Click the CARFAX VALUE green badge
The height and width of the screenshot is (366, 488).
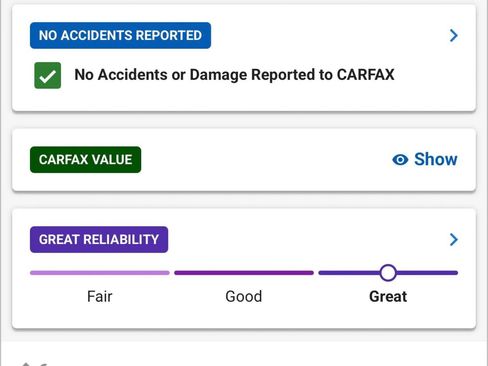pyautogui.click(x=86, y=160)
